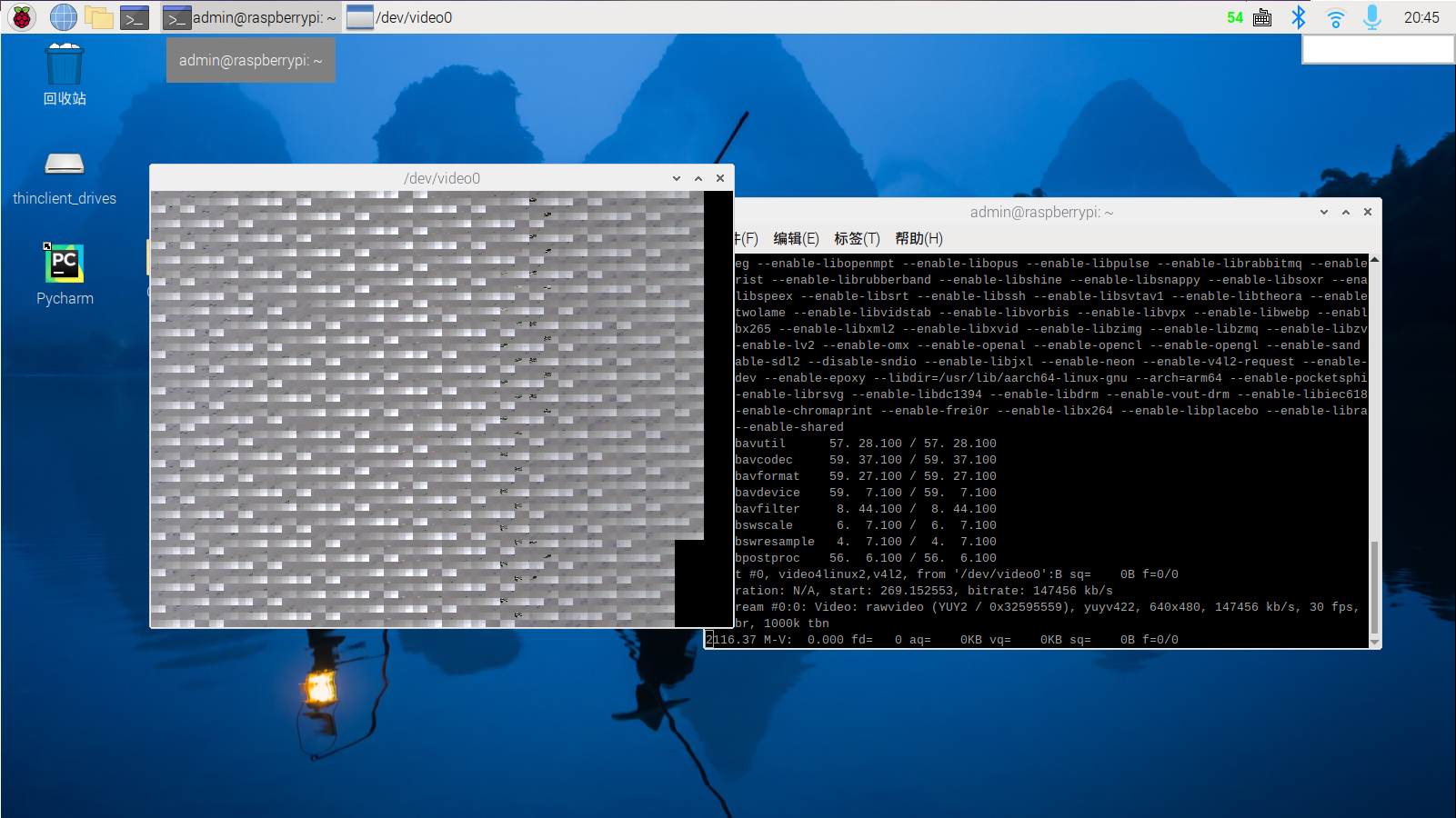Click the 'bswresample' version line
1456x818 pixels.
pos(866,542)
